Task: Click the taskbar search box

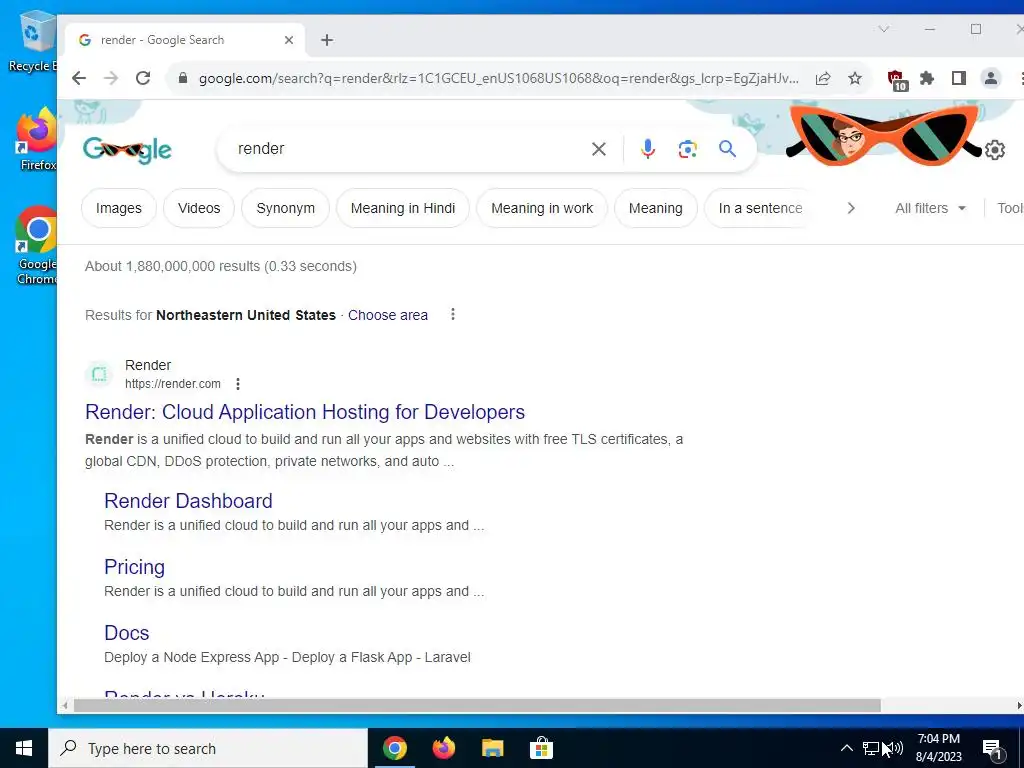Action: [x=208, y=748]
